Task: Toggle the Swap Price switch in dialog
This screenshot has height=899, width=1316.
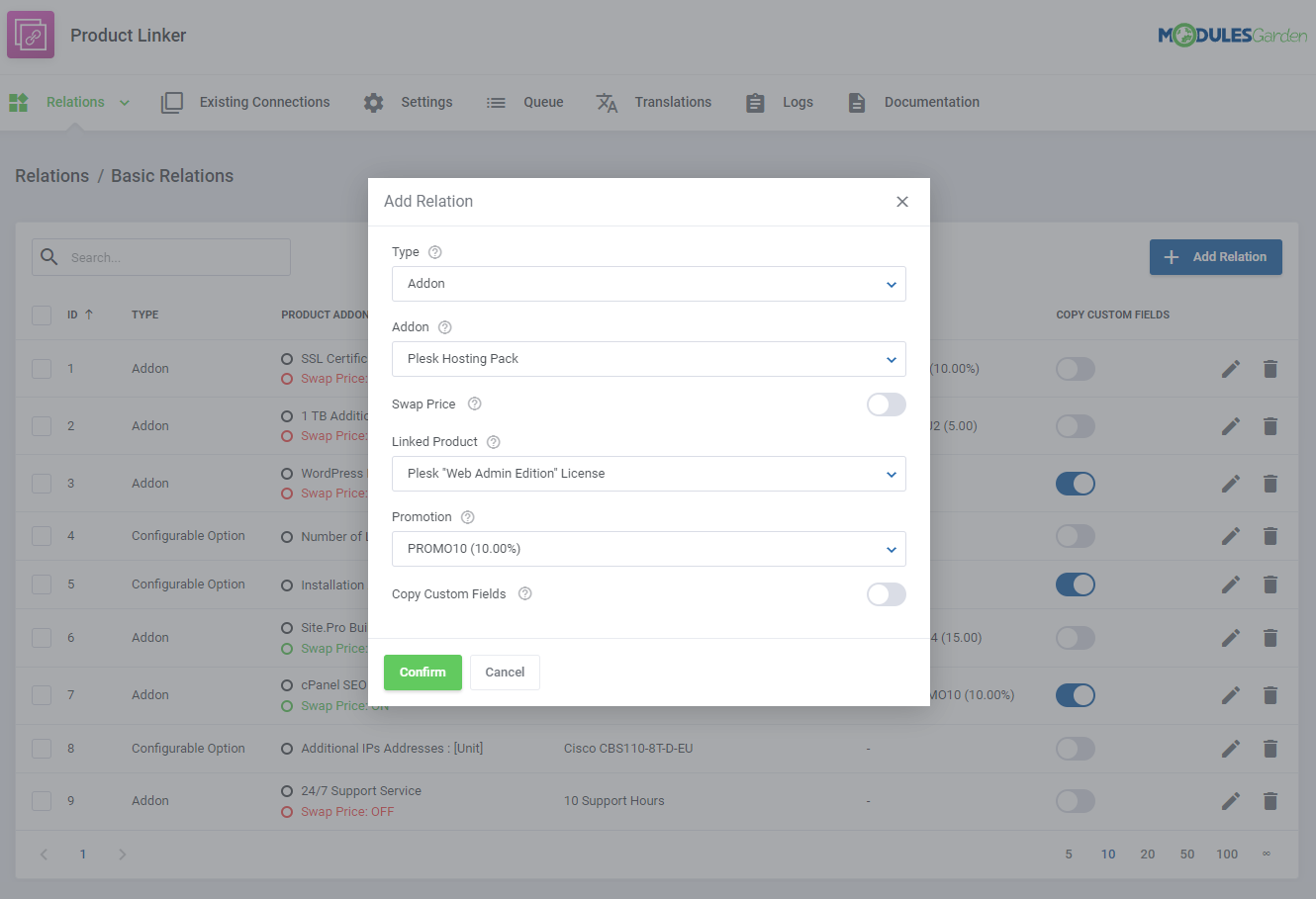Action: click(x=887, y=405)
